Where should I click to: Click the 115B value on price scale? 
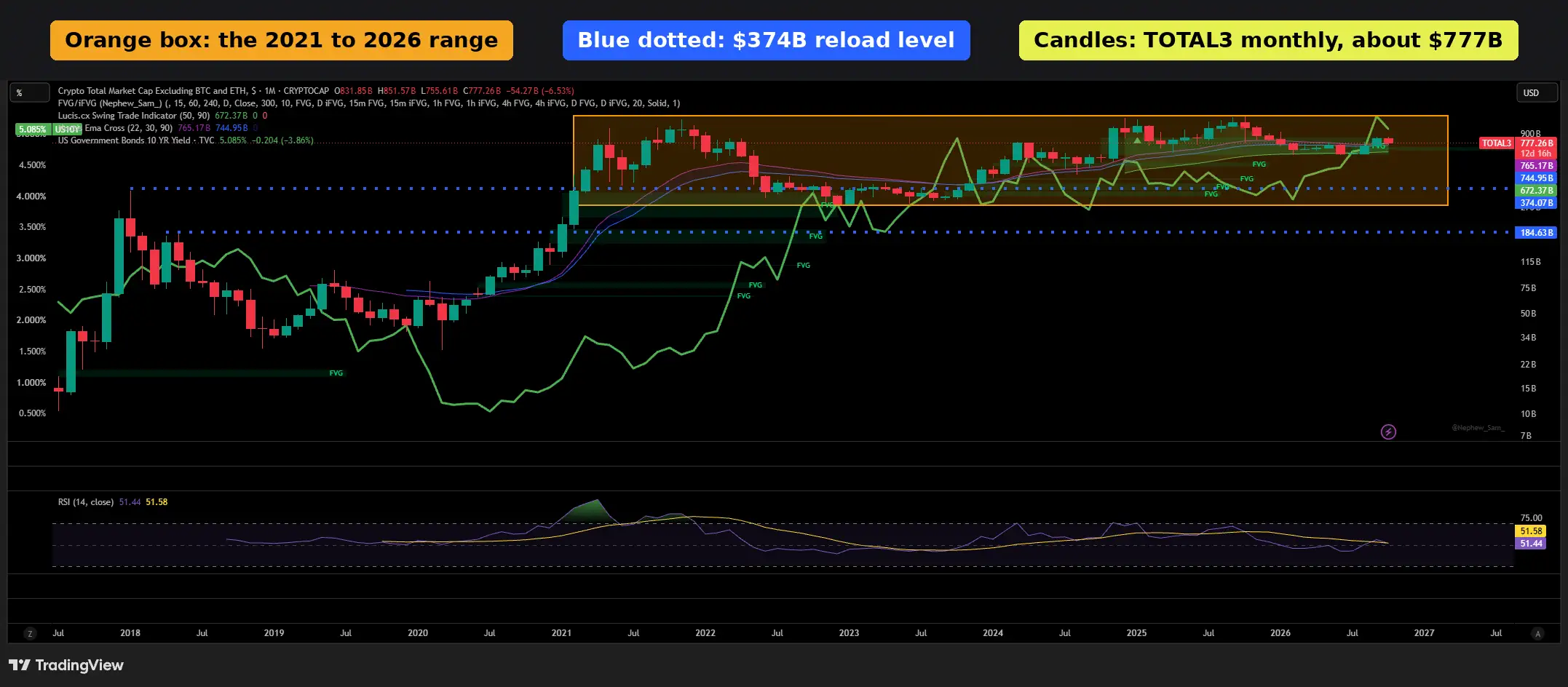pos(1530,262)
